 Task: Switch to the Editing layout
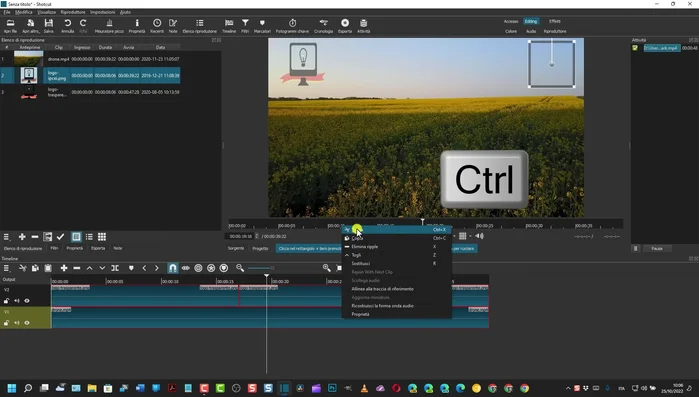pyautogui.click(x=530, y=21)
